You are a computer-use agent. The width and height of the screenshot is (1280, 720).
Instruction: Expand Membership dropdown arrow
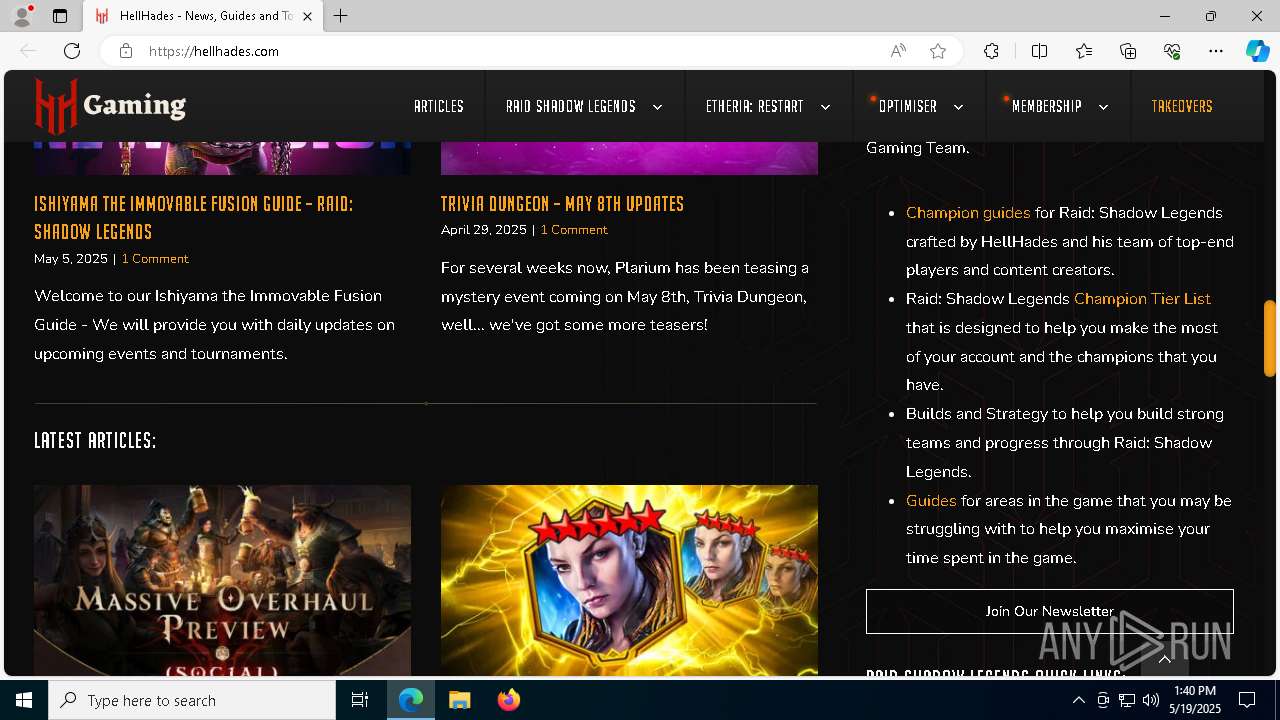coord(1103,107)
